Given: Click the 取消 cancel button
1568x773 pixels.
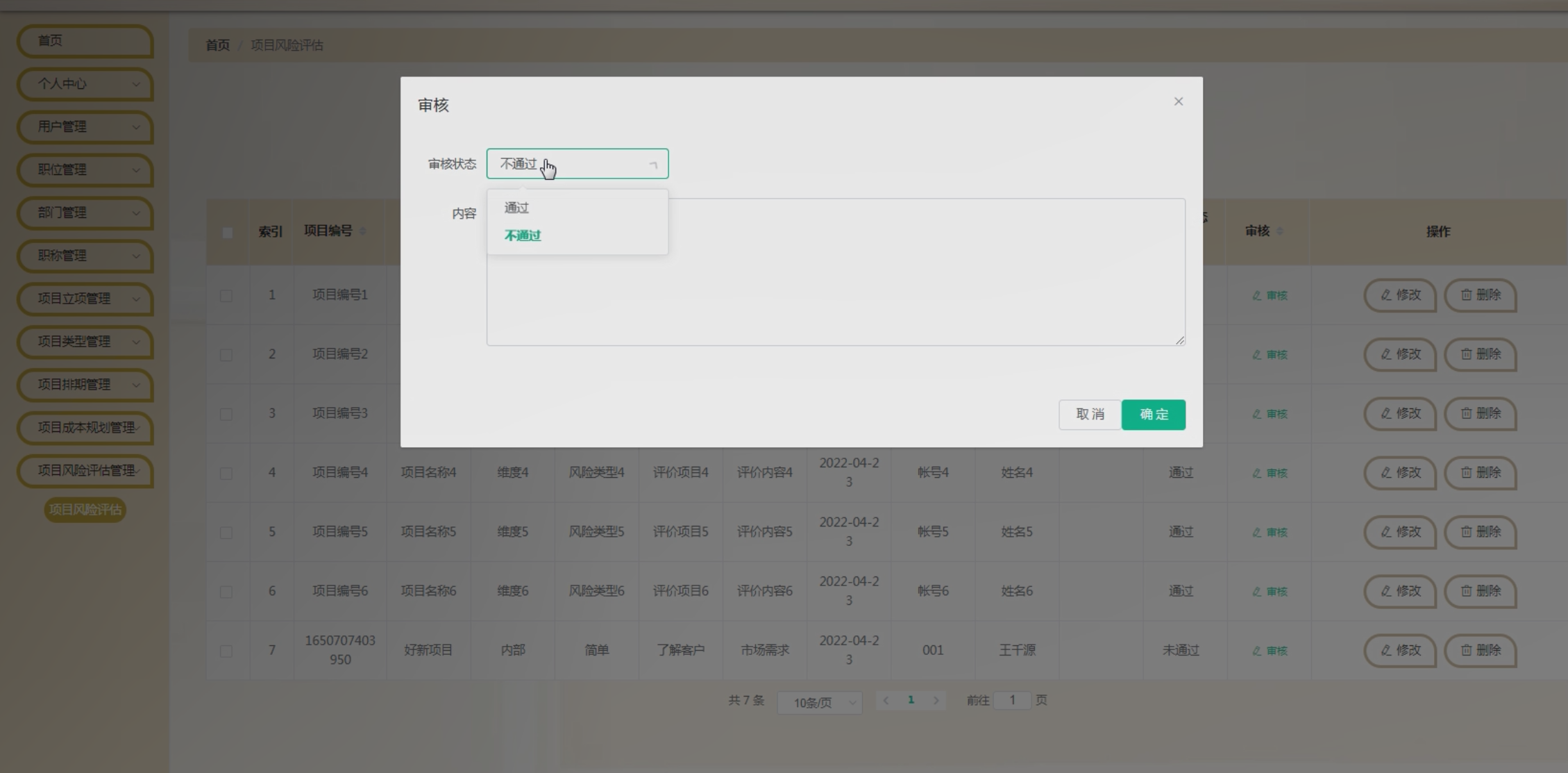Looking at the screenshot, I should (x=1090, y=414).
